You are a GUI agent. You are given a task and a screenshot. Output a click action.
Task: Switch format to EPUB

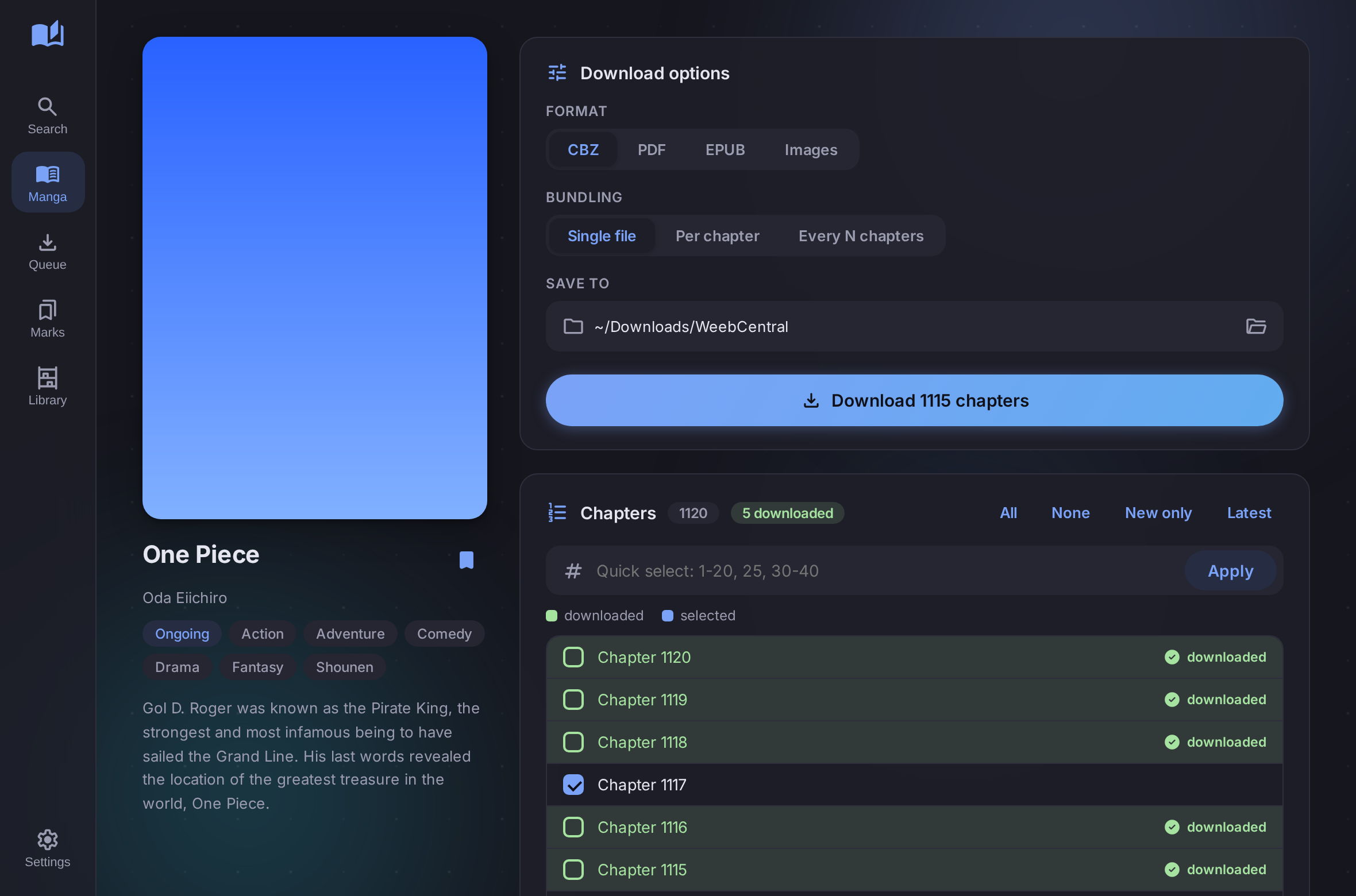tap(725, 149)
